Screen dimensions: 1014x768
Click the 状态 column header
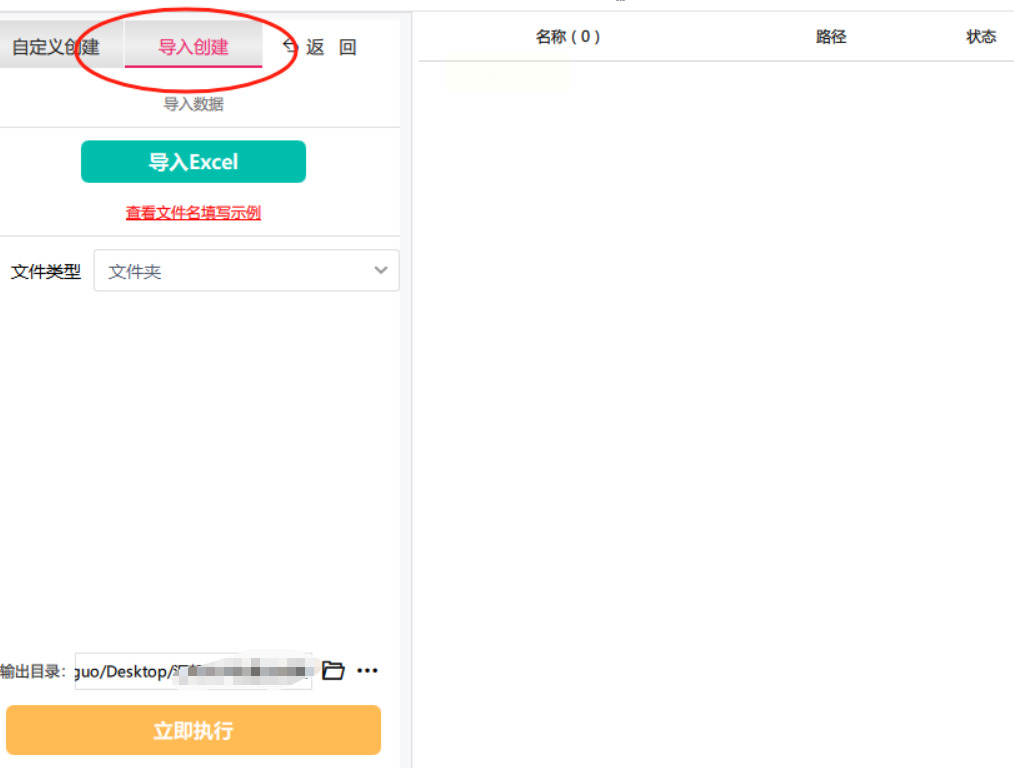981,37
